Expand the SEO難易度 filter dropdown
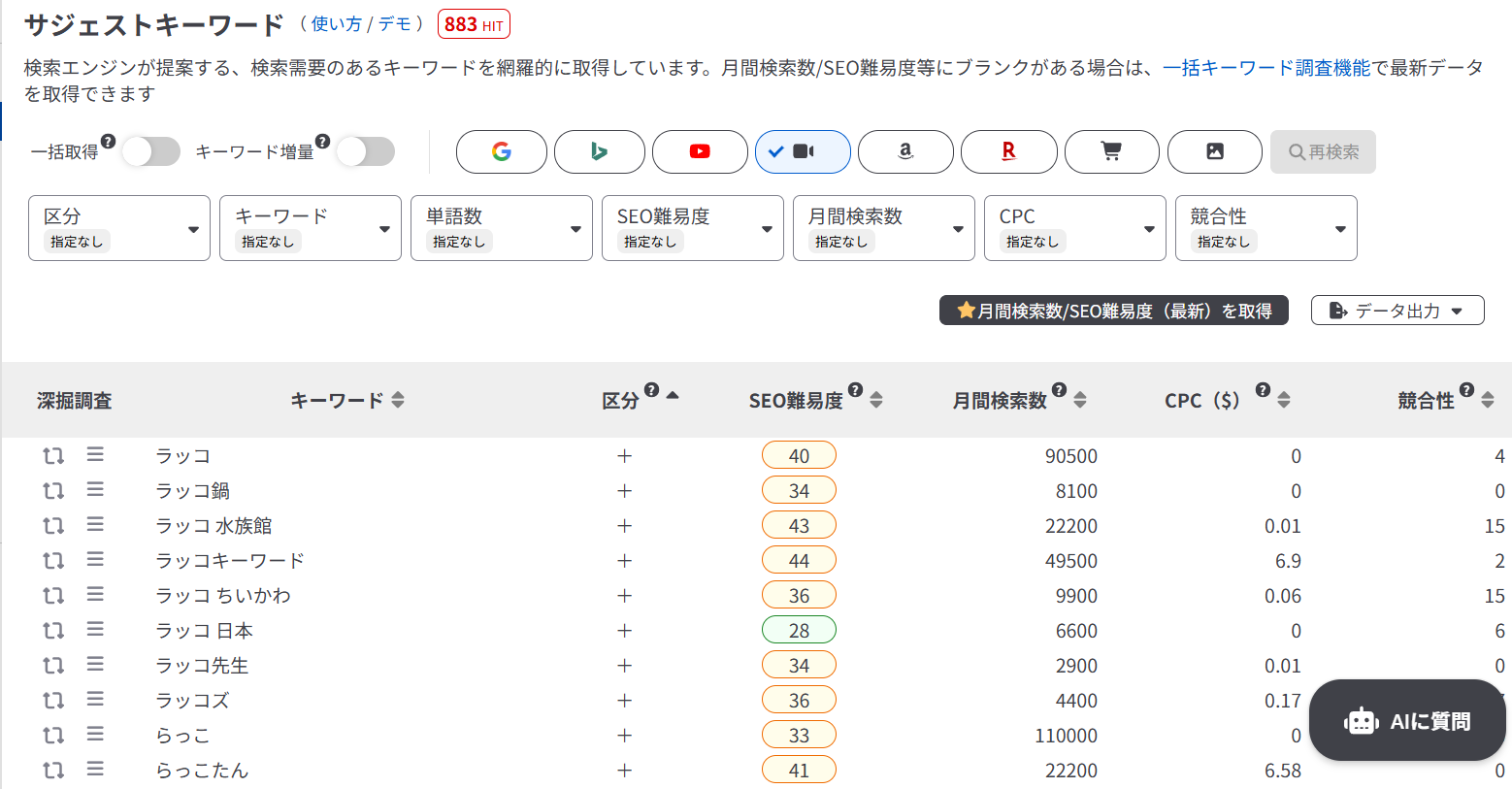This screenshot has width=1512, height=789. 692,228
